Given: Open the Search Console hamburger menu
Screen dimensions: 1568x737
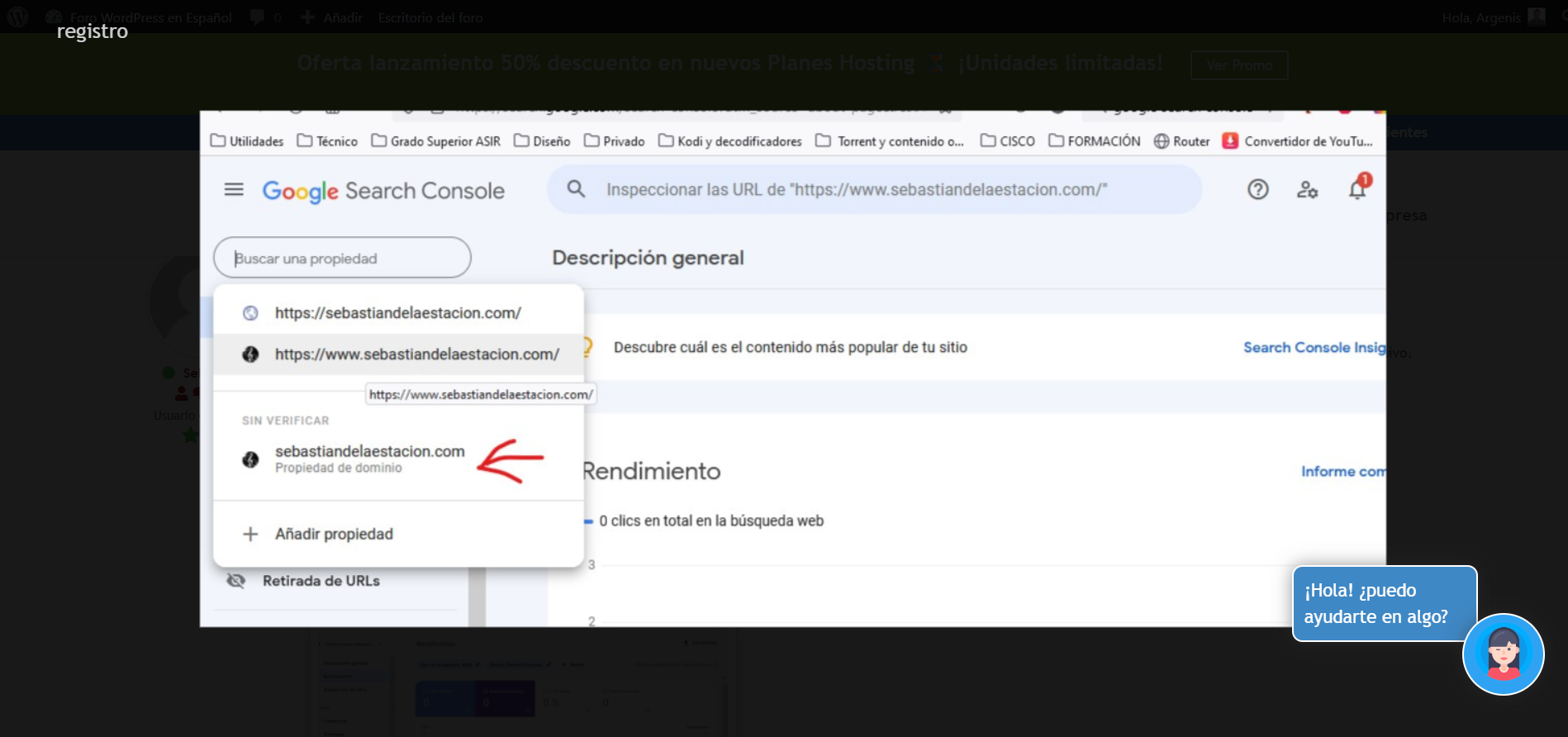Looking at the screenshot, I should click(234, 190).
